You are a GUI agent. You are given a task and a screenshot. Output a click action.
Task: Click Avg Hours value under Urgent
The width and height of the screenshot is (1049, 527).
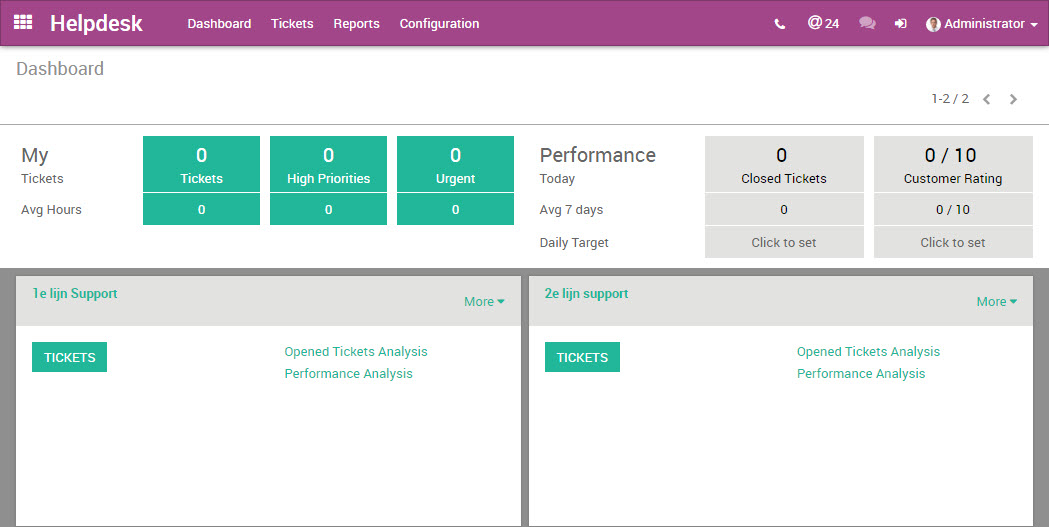click(456, 209)
